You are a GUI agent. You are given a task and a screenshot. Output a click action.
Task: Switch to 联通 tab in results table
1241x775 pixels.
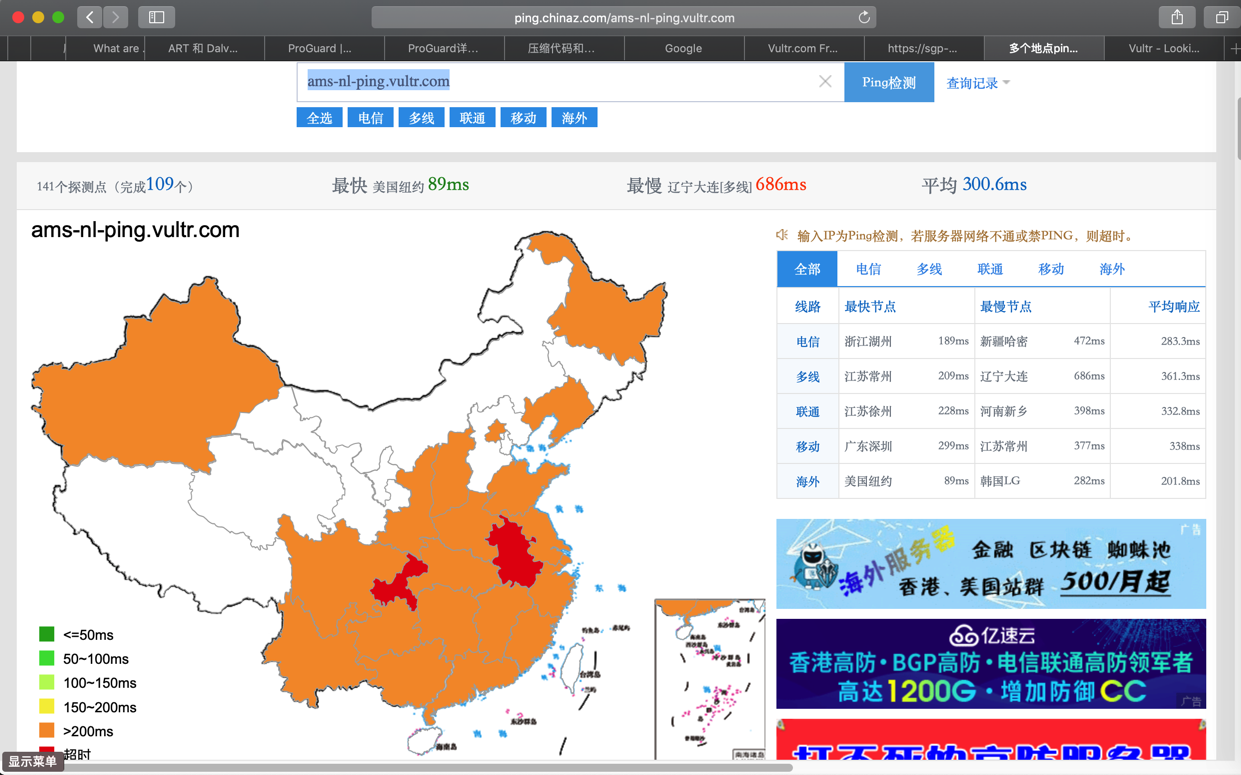coord(990,269)
